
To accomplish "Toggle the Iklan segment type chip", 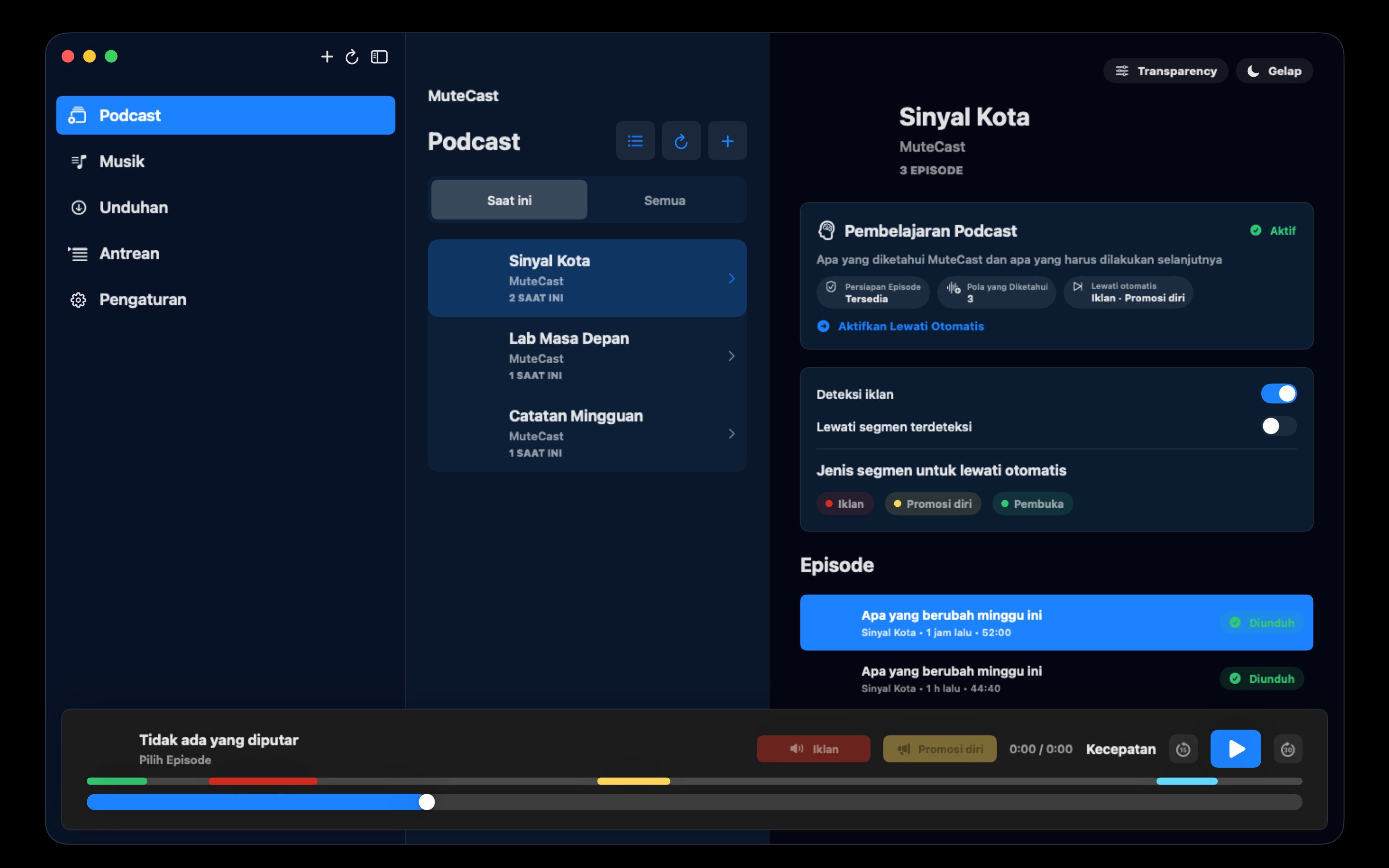I will pyautogui.click(x=845, y=503).
